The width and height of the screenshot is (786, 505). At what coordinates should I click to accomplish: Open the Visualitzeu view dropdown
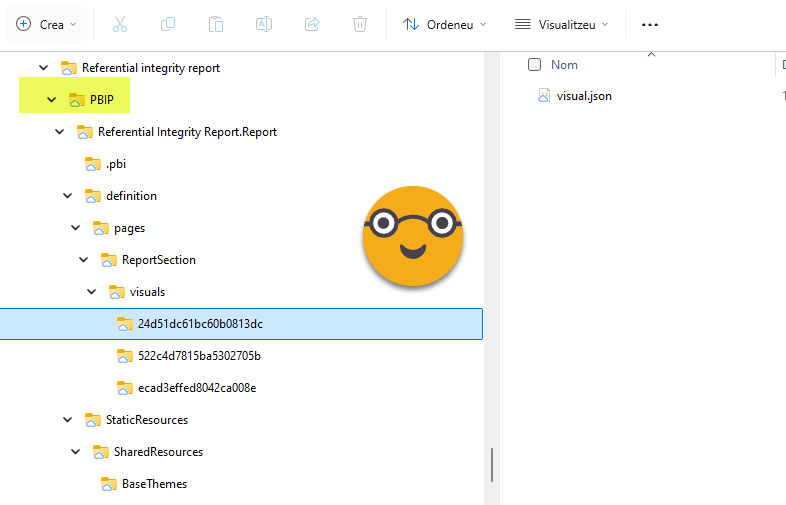pyautogui.click(x=561, y=24)
